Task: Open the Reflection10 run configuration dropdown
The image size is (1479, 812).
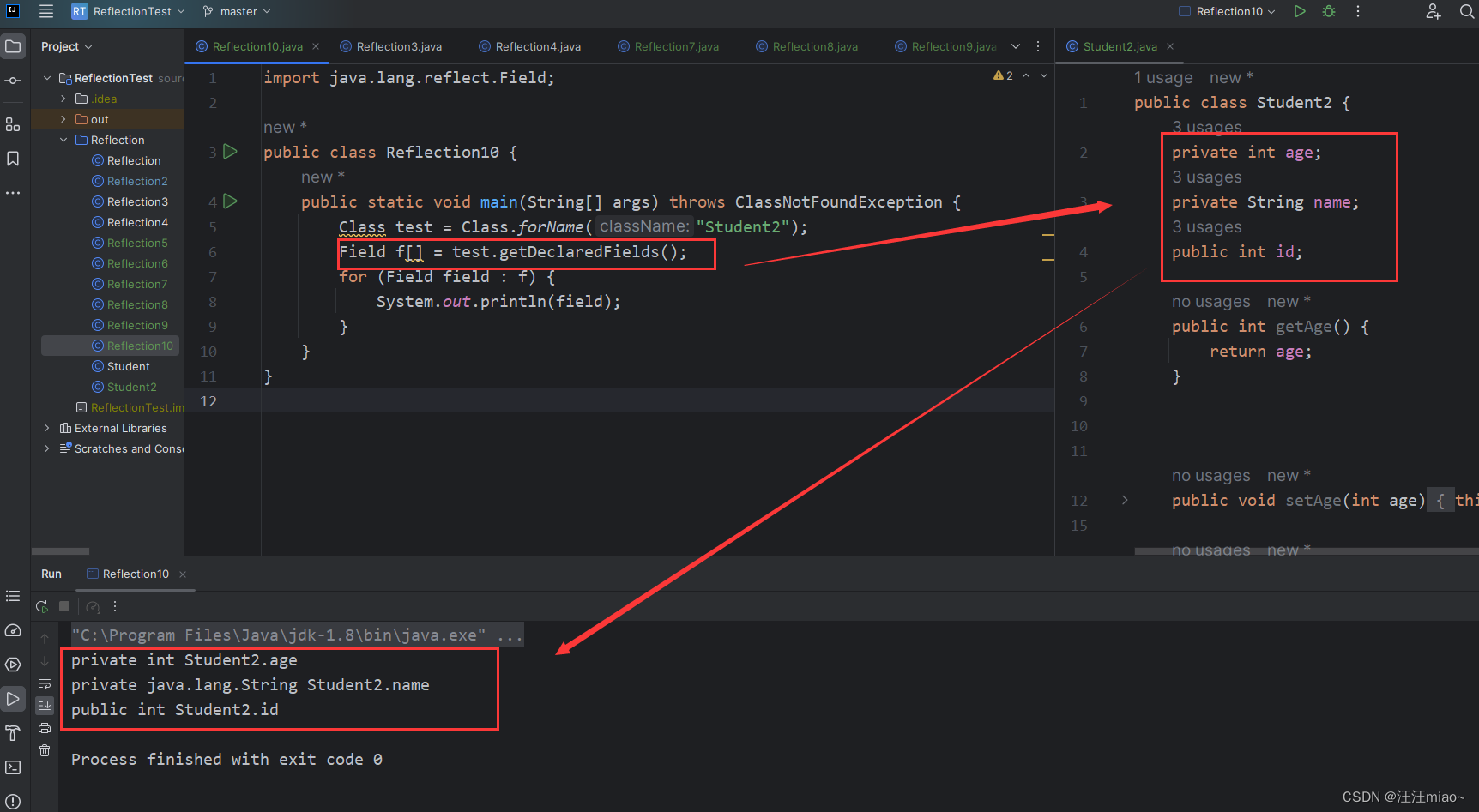Action: click(1228, 11)
